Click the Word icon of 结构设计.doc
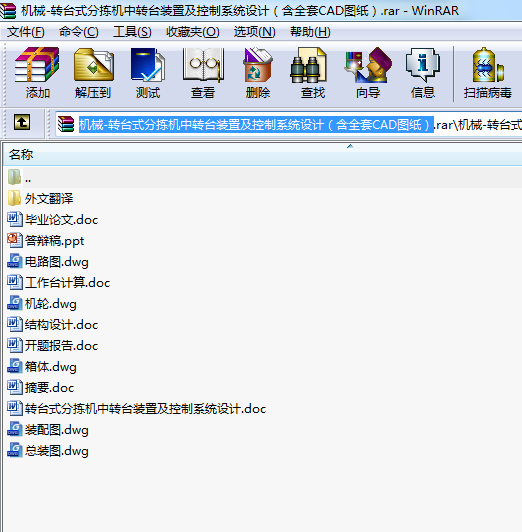 tap(15, 324)
